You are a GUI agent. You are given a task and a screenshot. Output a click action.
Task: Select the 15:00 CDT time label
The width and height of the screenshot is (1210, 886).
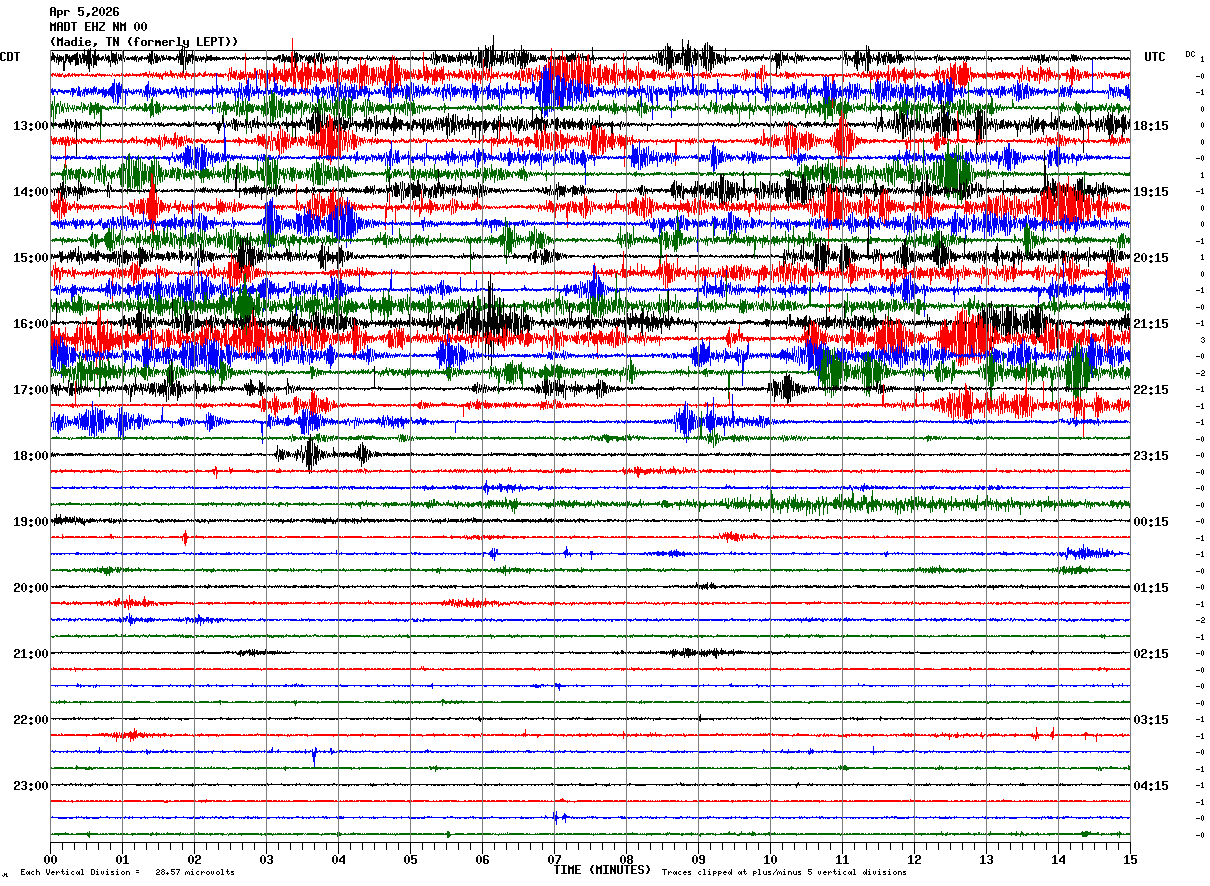click(31, 258)
